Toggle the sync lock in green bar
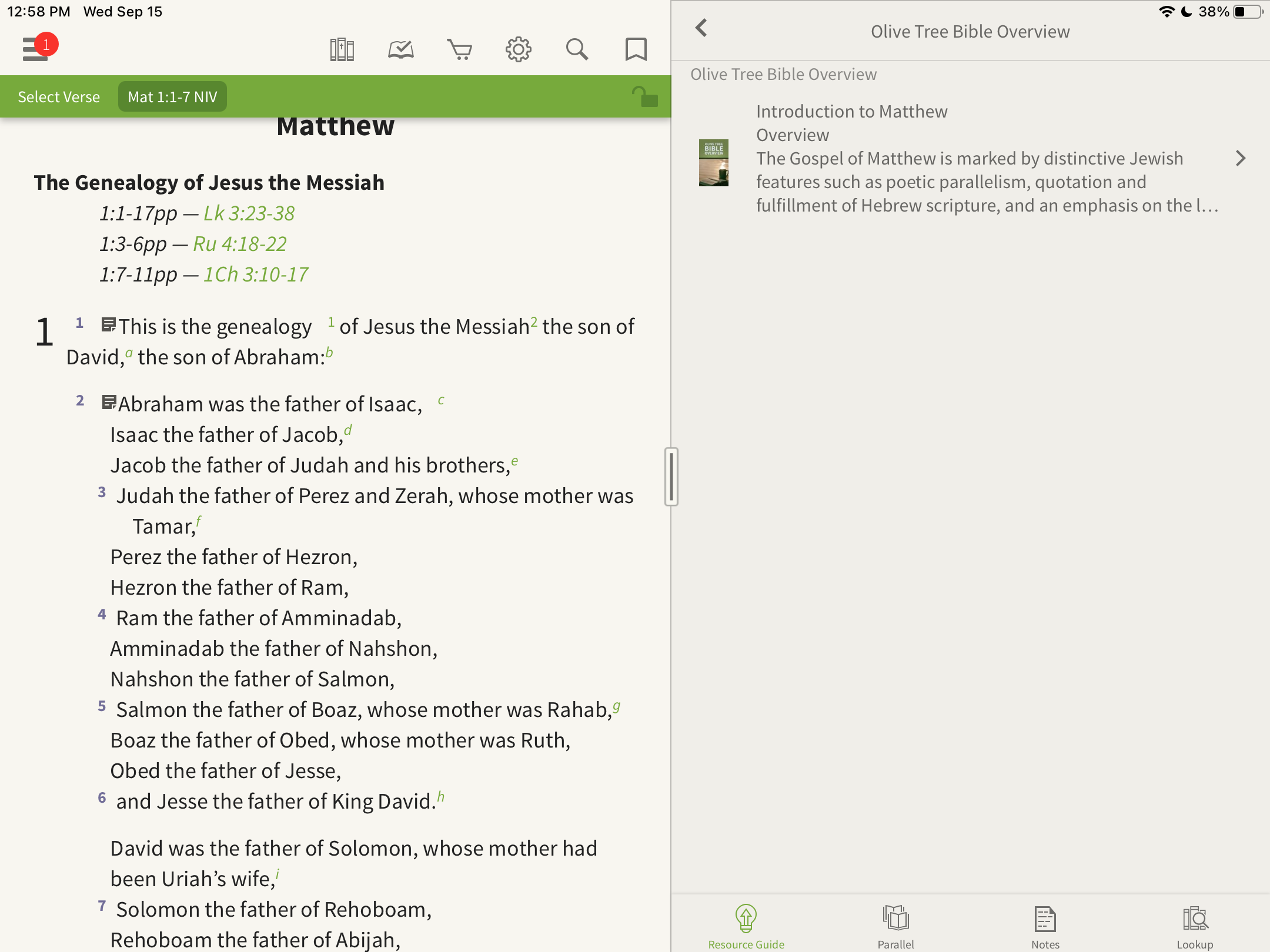This screenshot has height=952, width=1270. coord(645,96)
